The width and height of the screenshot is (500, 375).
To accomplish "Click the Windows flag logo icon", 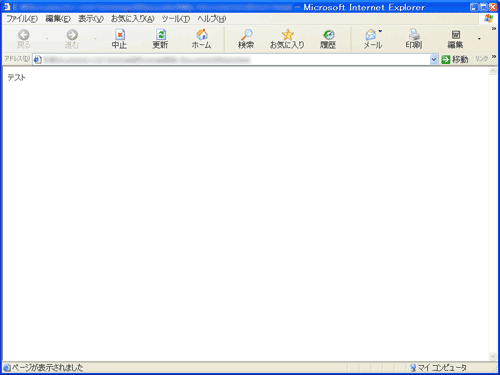I will pyautogui.click(x=488, y=19).
